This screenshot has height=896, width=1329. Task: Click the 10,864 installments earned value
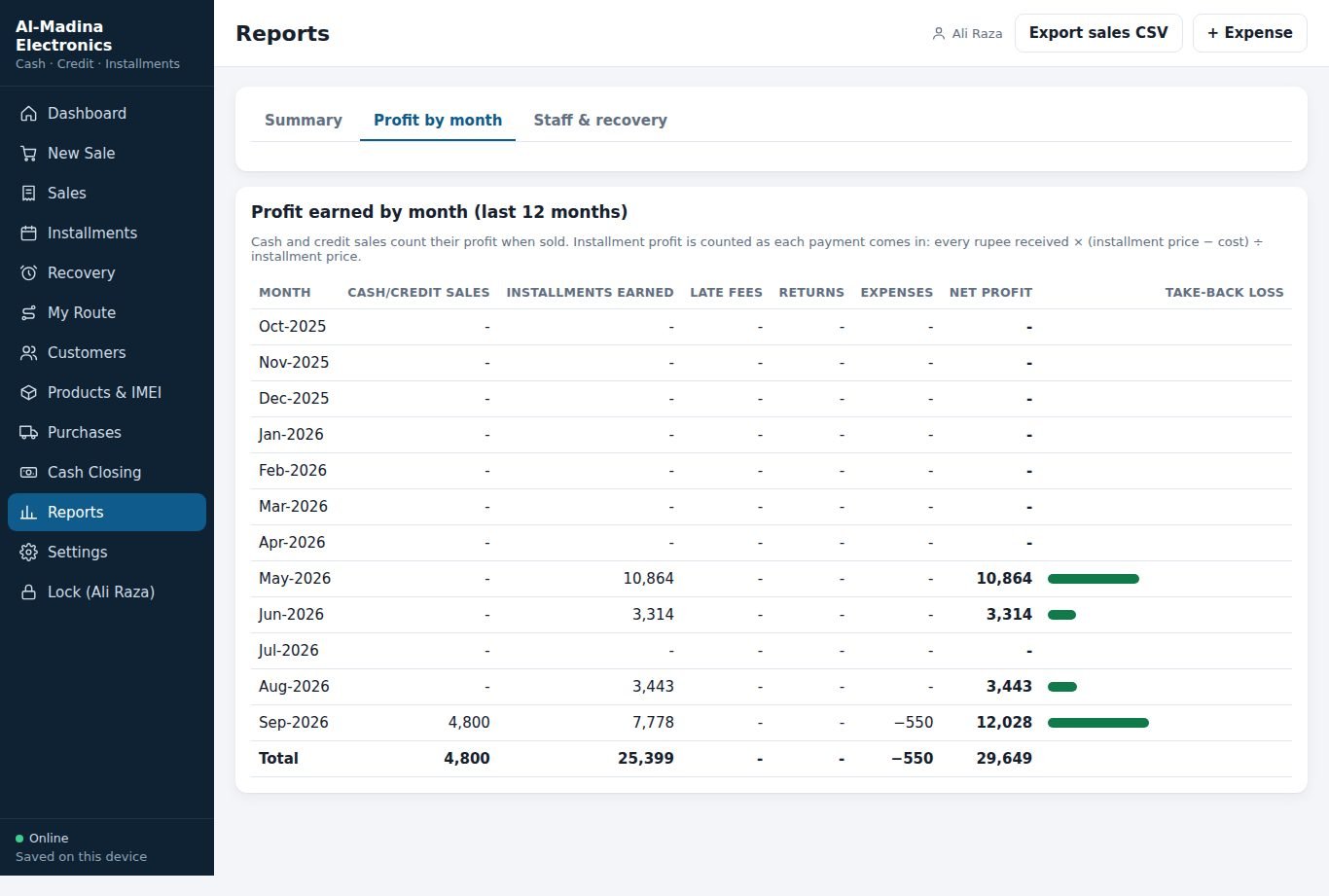point(648,579)
